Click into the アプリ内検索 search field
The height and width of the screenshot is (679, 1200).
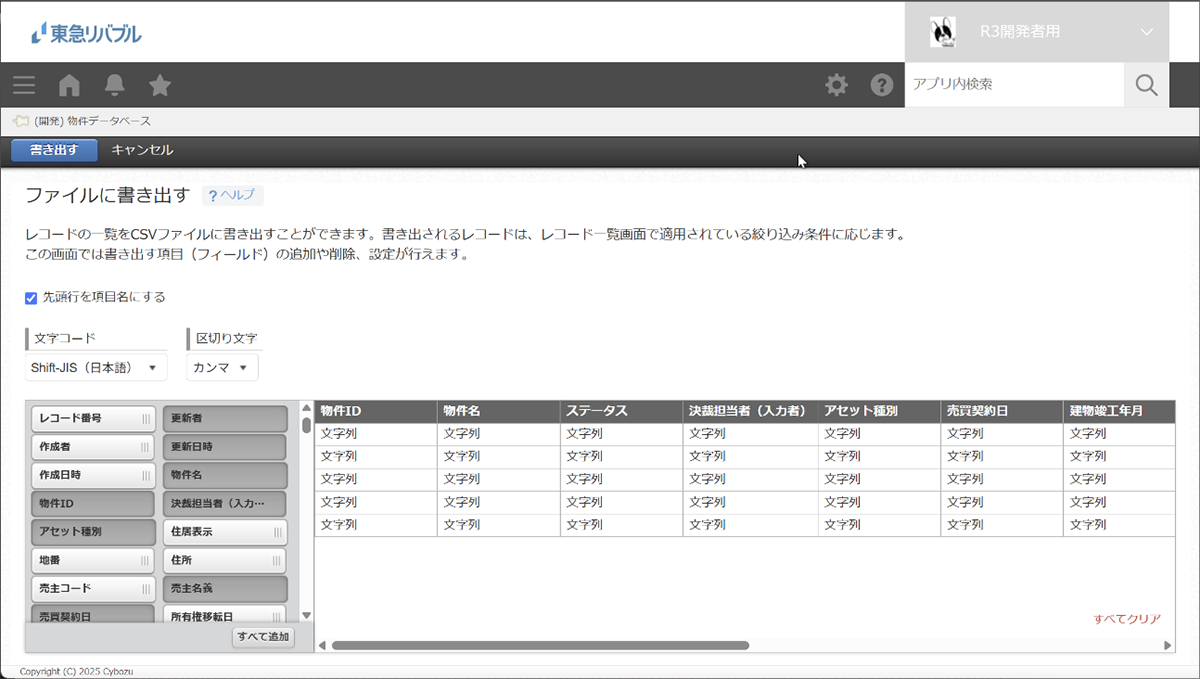[1012, 85]
